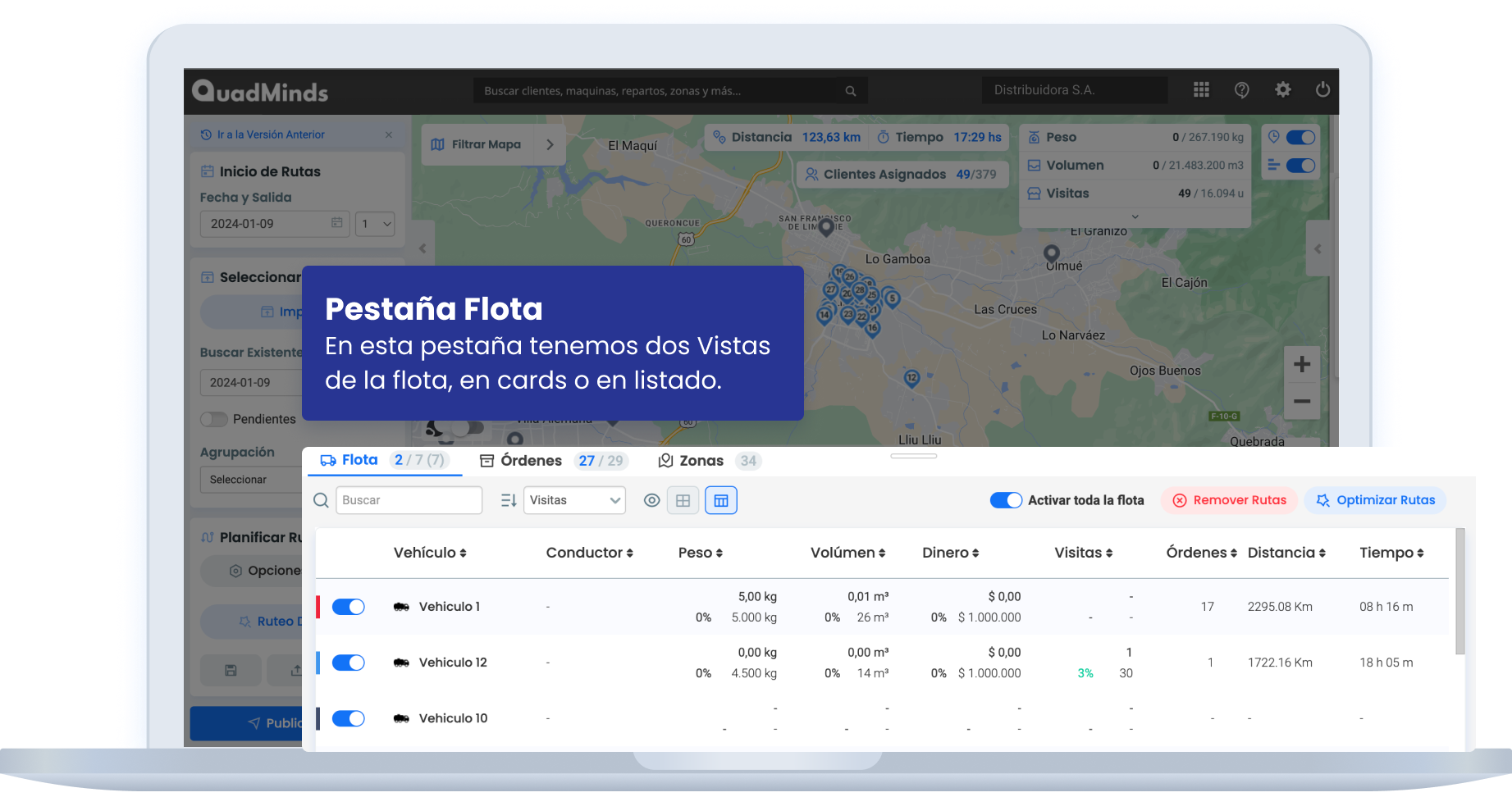This screenshot has width=1512, height=797.
Task: Open QuadMinds settings gear icon
Action: pos(1282,90)
